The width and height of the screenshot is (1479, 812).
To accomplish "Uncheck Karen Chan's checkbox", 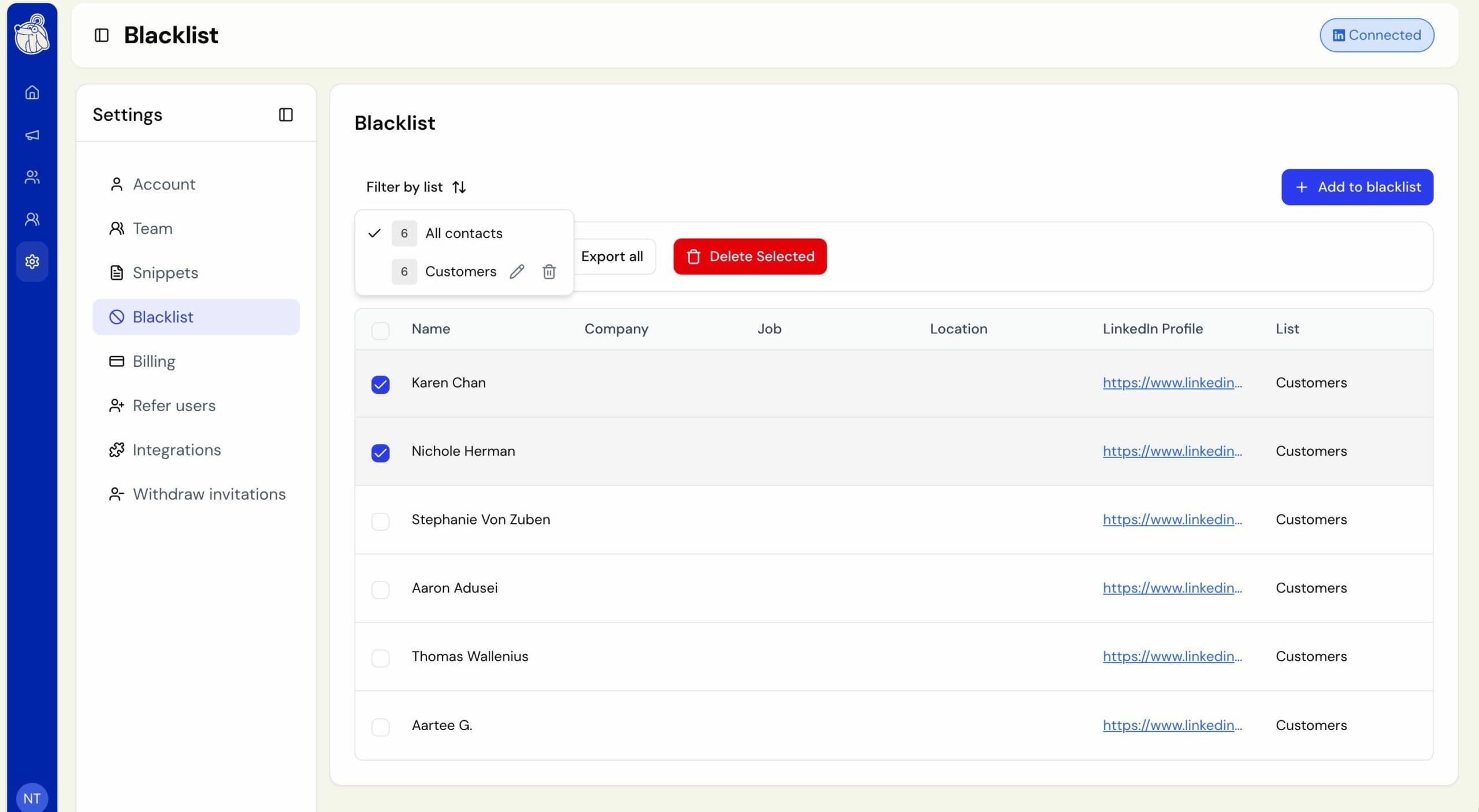I will click(x=380, y=384).
